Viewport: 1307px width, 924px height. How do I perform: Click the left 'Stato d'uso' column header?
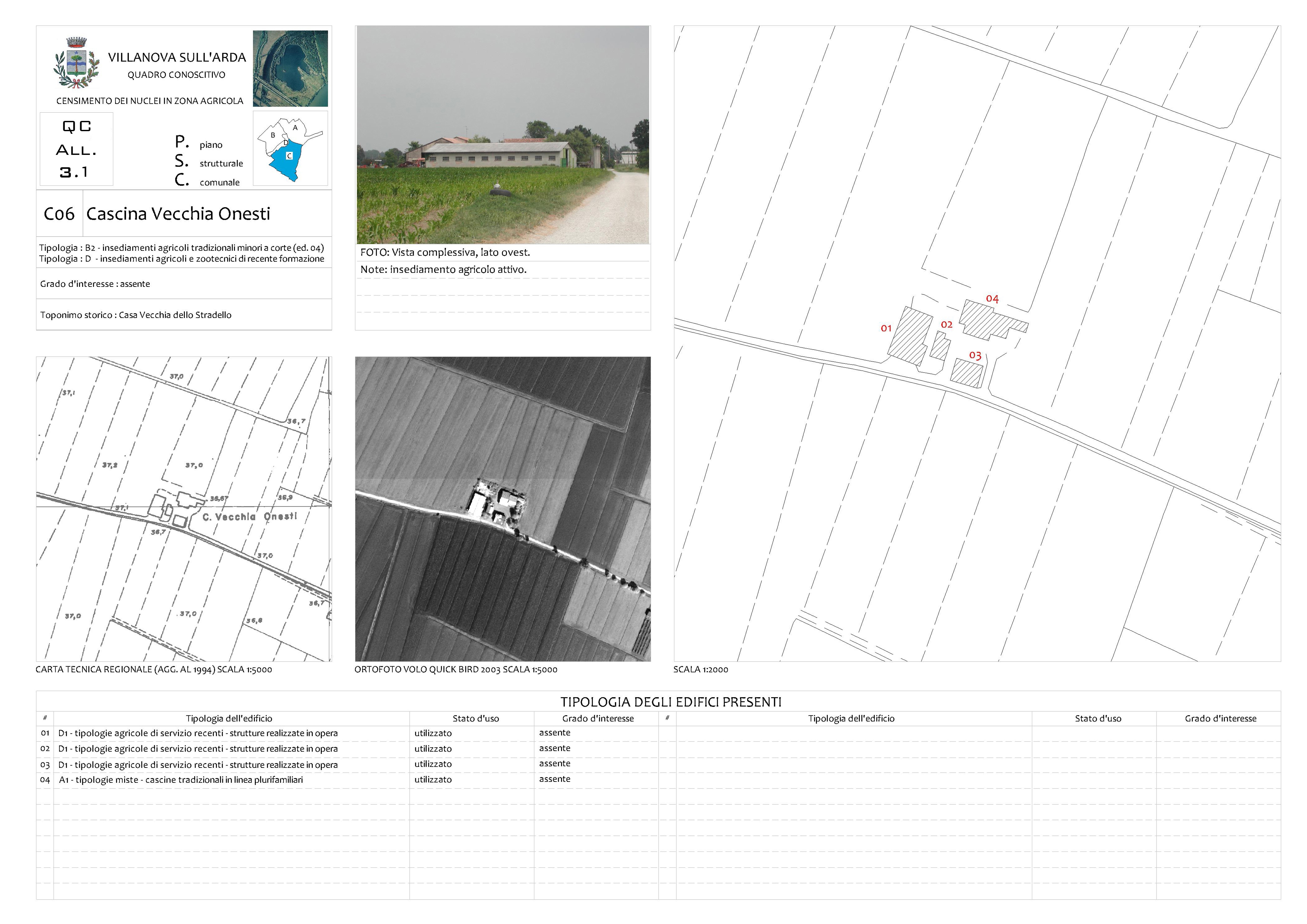point(476,719)
